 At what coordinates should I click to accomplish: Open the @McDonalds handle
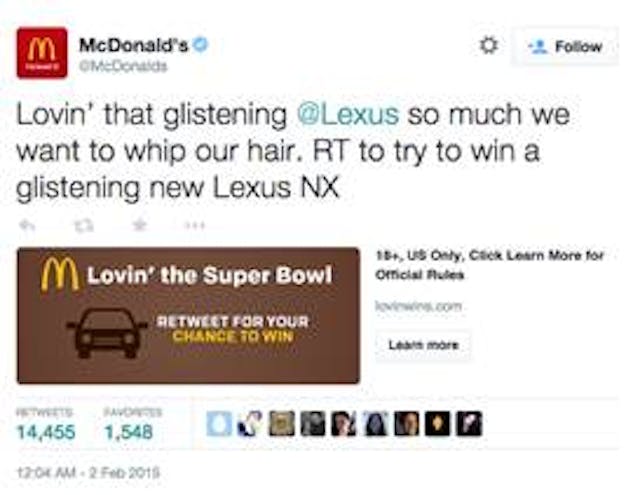[123, 66]
